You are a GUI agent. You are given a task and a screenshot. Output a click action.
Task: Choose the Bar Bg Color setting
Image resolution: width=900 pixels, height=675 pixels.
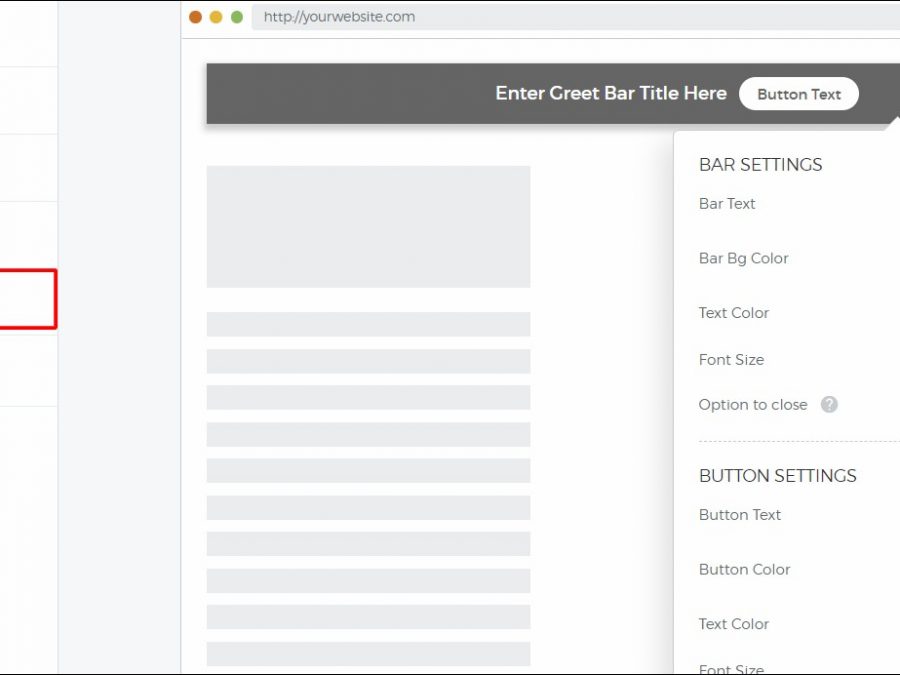[x=743, y=258]
